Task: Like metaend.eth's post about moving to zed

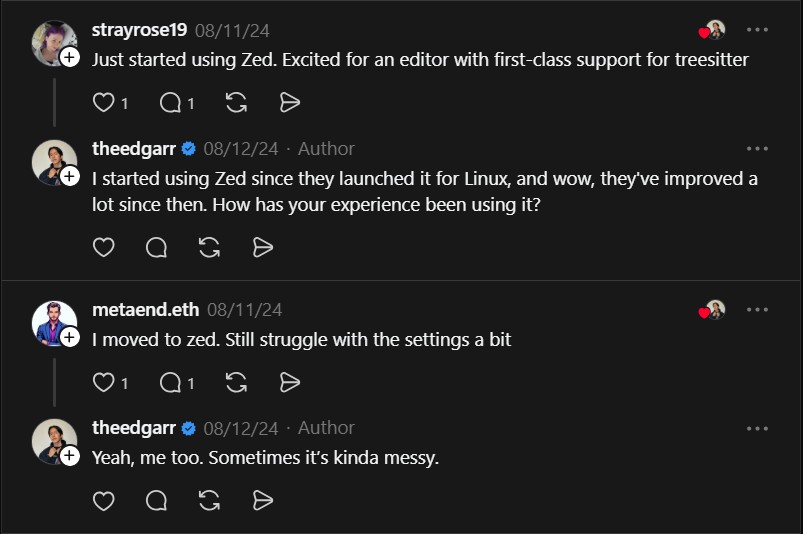Action: tap(104, 382)
